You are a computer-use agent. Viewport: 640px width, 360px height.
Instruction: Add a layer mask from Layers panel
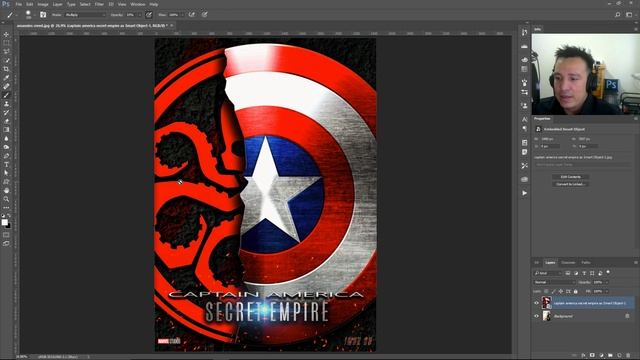[592, 356]
